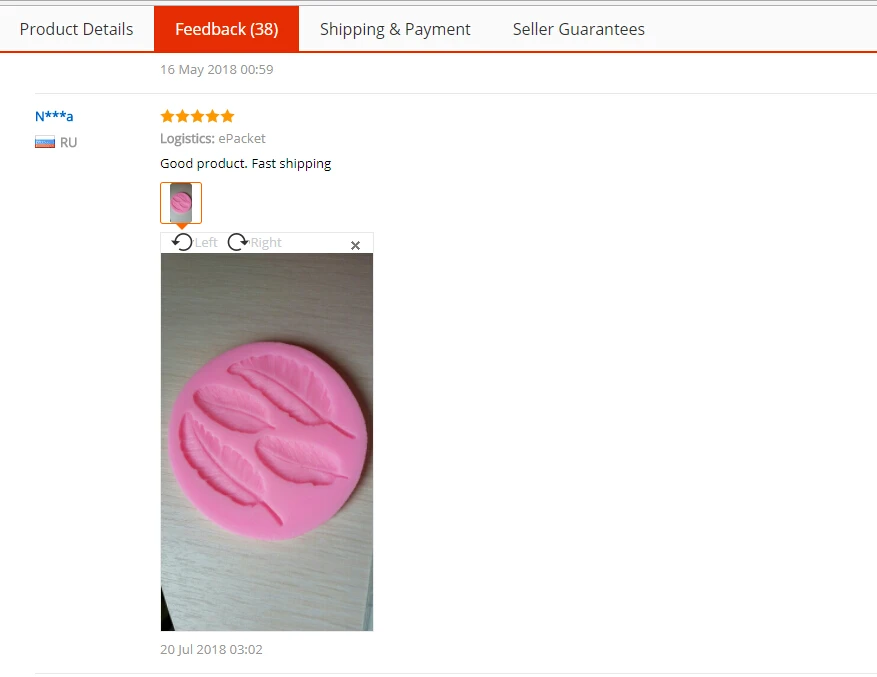The image size is (877, 677).
Task: Click the first star of the rating
Action: tap(167, 116)
